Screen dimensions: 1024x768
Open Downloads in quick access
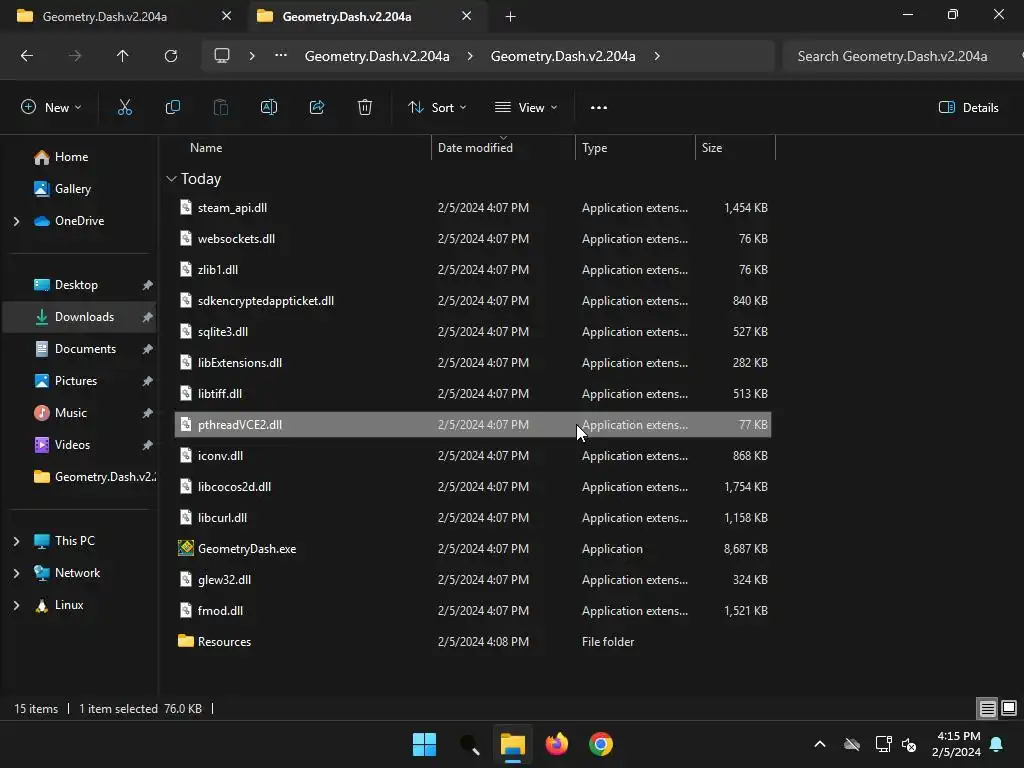(84, 317)
